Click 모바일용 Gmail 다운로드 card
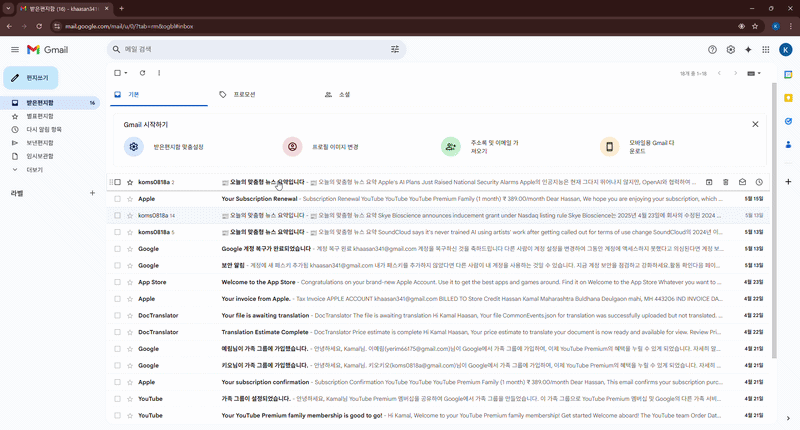The height and width of the screenshot is (430, 800). click(637, 147)
